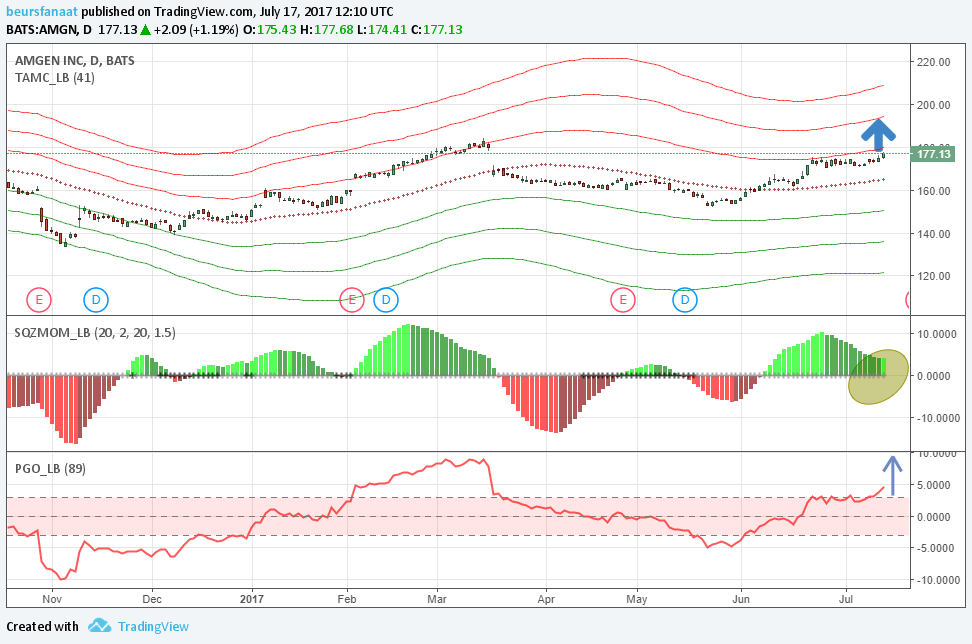972x644 pixels.
Task: Click the 220.00 price axis label
Action: coord(934,62)
